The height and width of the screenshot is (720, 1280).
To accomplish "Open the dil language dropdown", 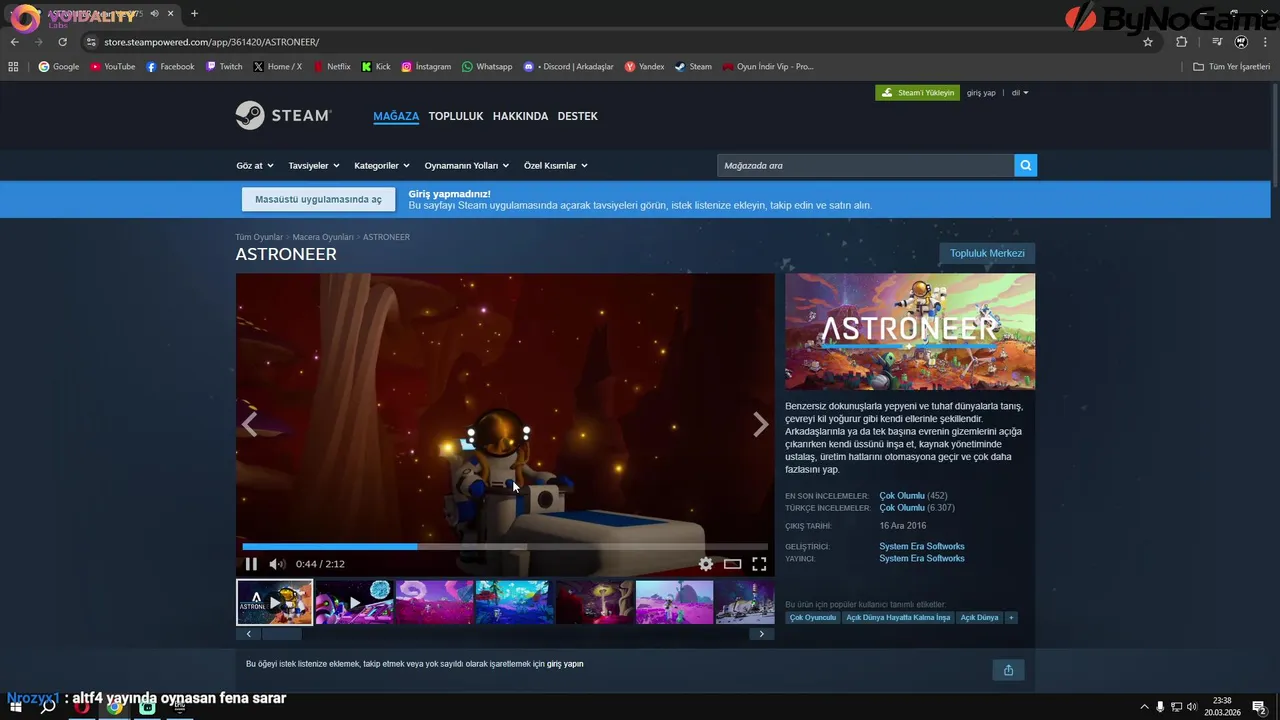I will point(1020,93).
